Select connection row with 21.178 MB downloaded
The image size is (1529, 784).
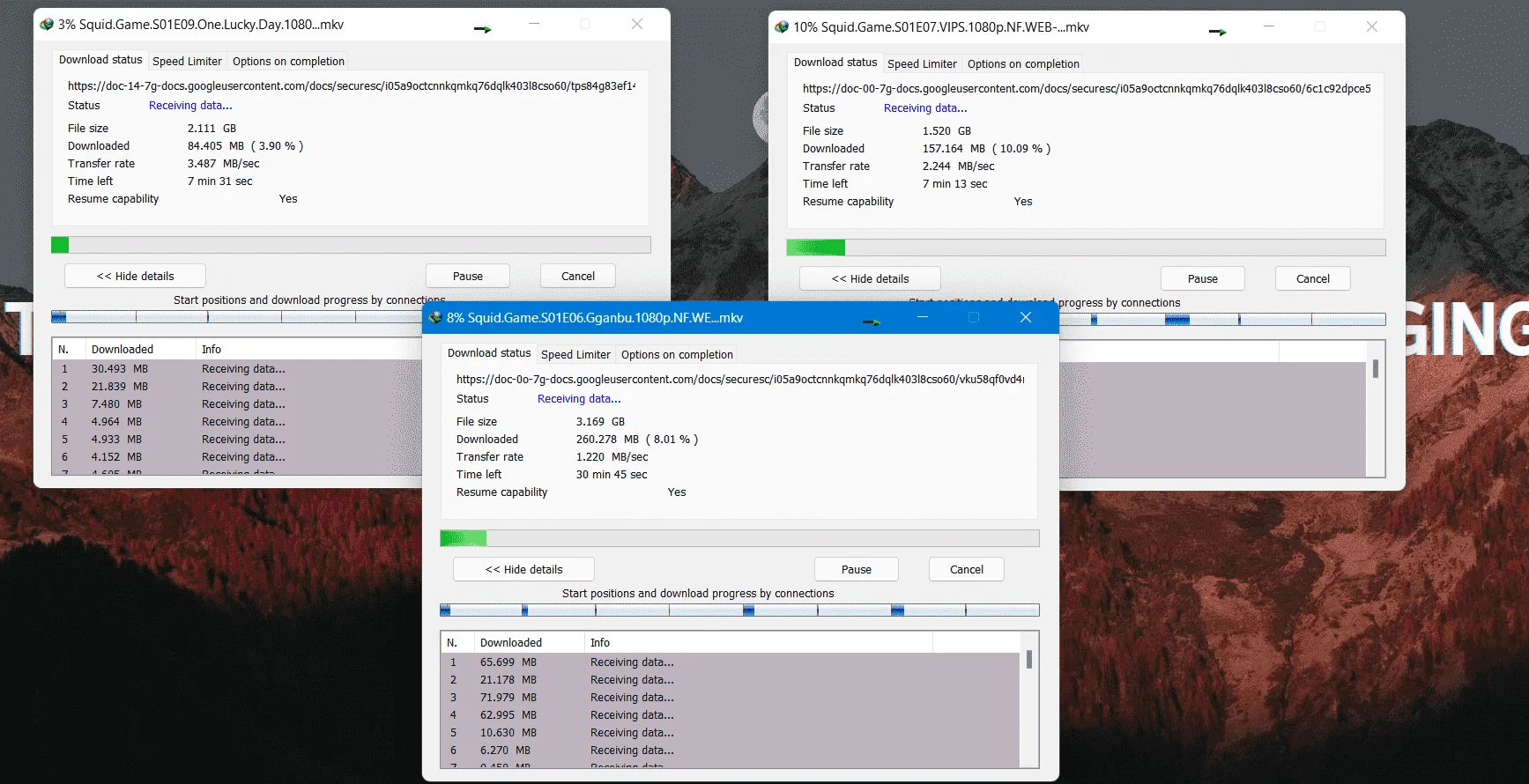click(731, 679)
